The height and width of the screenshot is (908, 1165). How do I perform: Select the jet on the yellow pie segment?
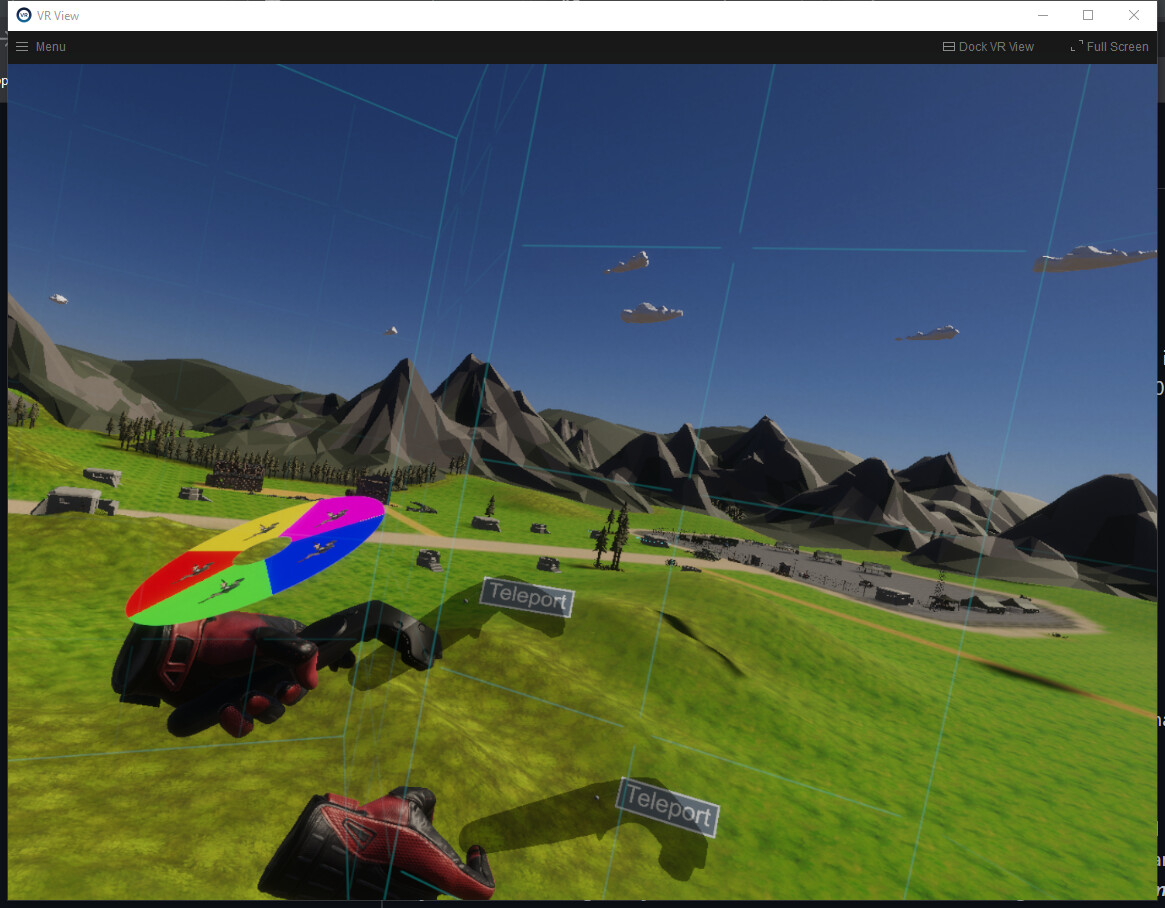click(264, 530)
